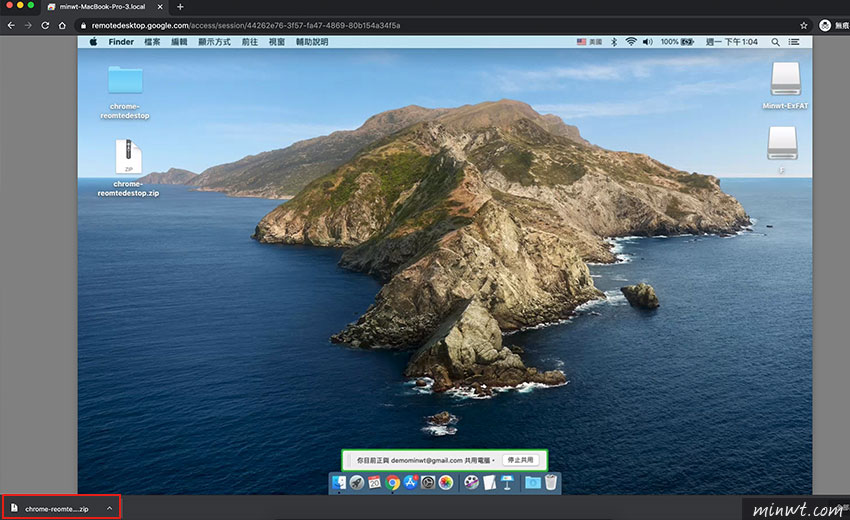This screenshot has height=520, width=850.
Task: Open the 編輯 menu
Action: click(179, 42)
